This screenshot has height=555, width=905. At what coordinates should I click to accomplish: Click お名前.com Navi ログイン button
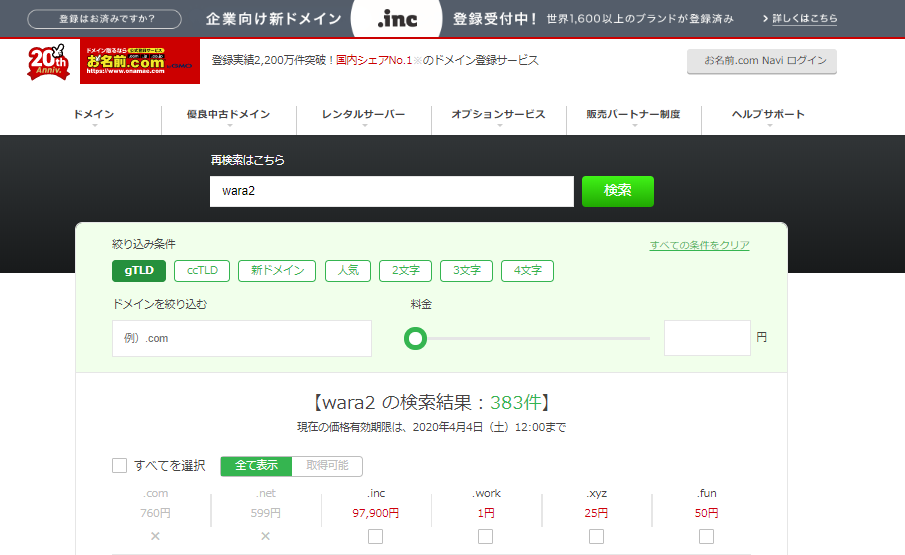[x=762, y=61]
